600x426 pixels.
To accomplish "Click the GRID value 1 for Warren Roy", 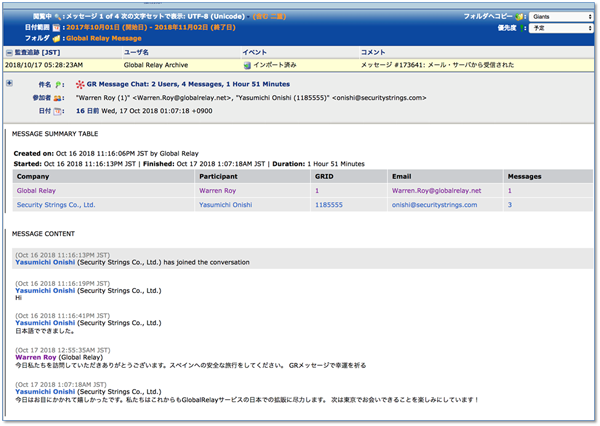I will [317, 191].
